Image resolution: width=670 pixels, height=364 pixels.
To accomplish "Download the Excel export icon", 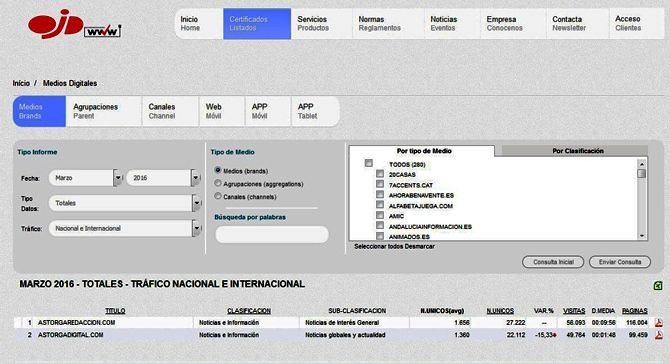I will pos(658,286).
